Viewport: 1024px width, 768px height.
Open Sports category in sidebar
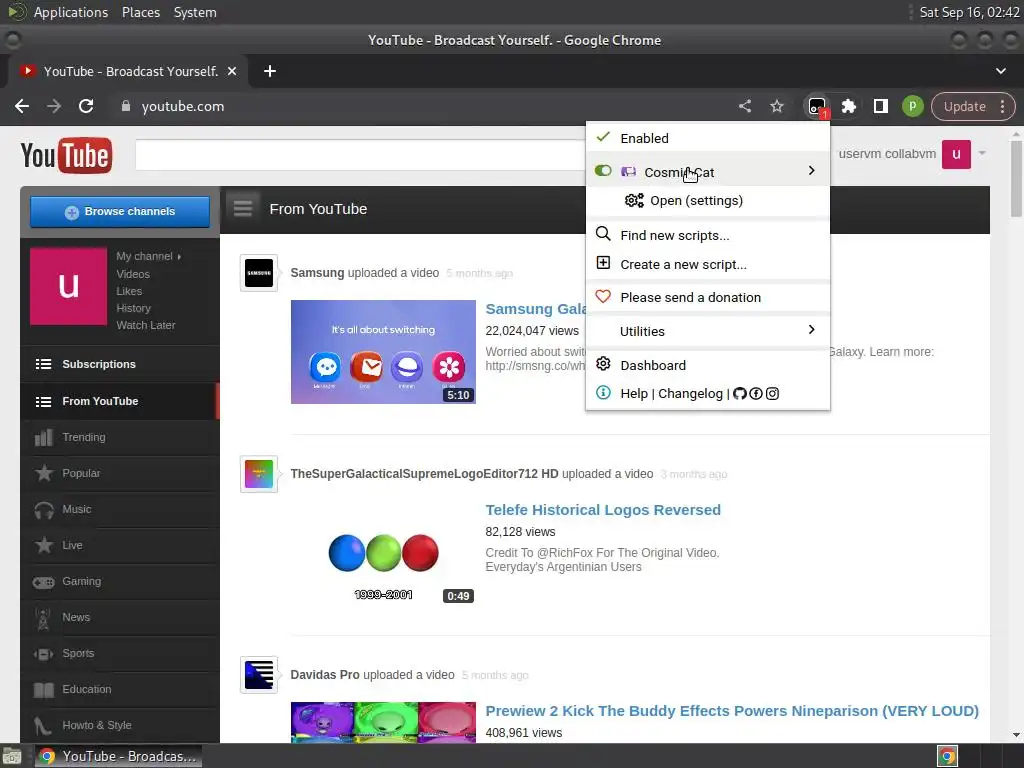pyautogui.click(x=120, y=653)
